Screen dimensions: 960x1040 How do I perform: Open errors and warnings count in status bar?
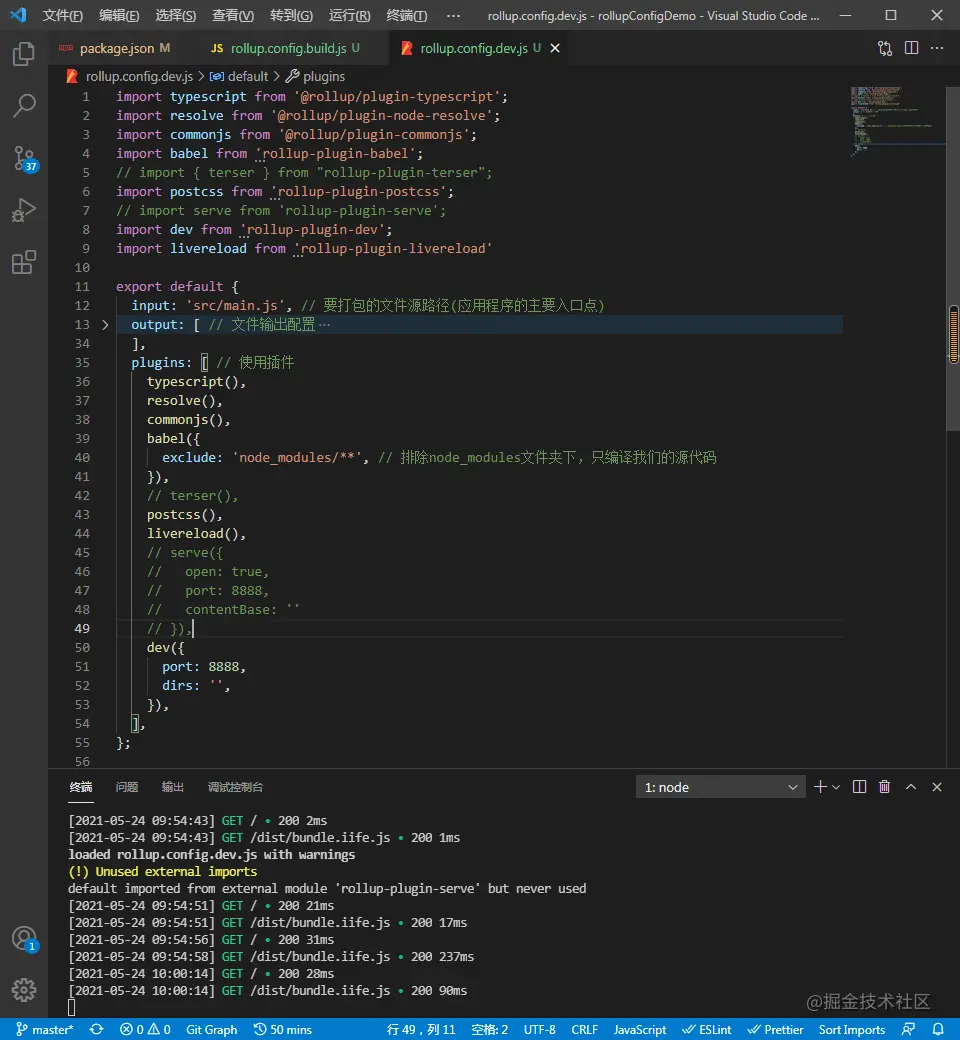pos(145,1029)
